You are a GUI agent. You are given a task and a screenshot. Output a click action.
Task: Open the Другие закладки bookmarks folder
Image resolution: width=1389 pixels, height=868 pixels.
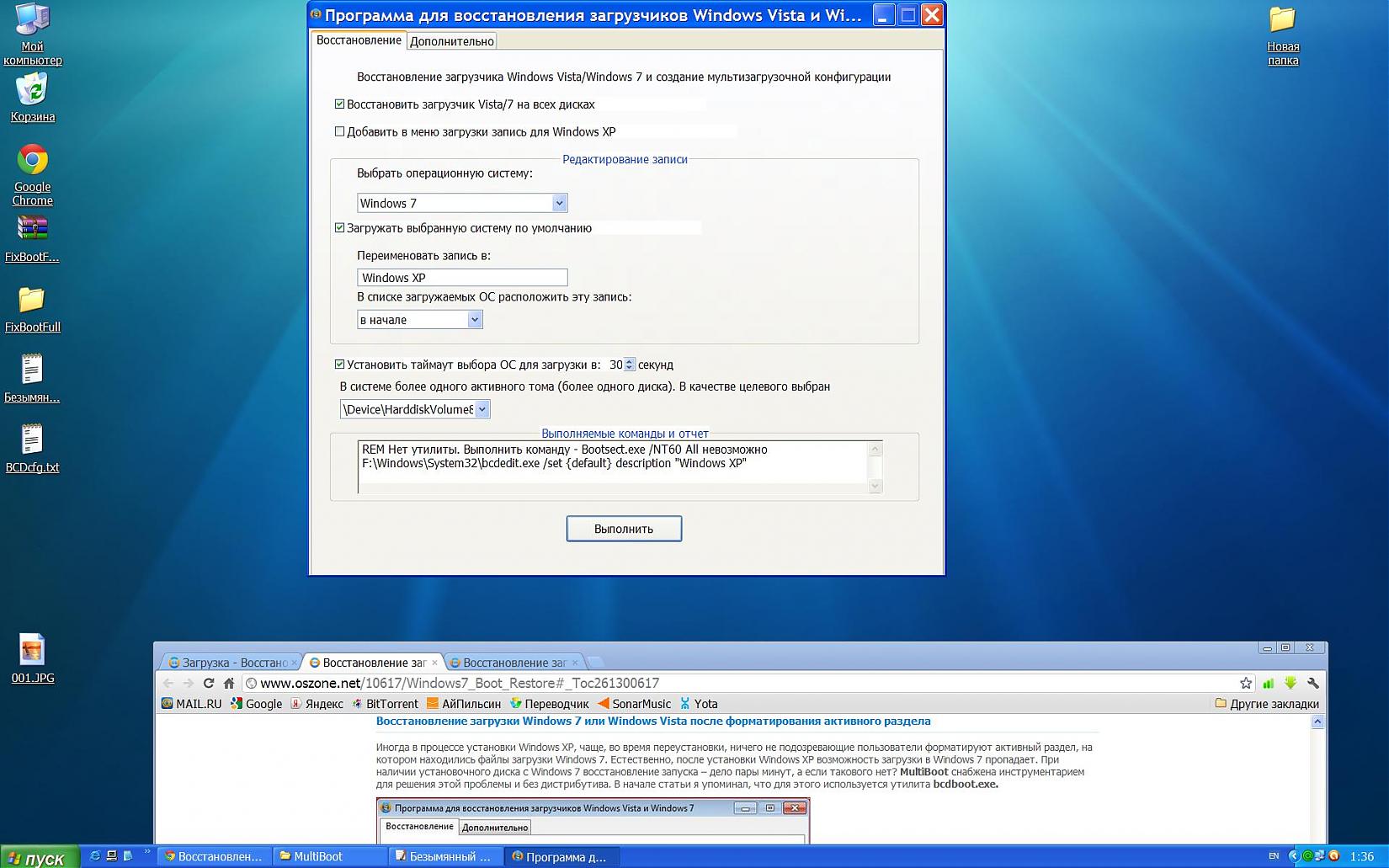pyautogui.click(x=1267, y=704)
